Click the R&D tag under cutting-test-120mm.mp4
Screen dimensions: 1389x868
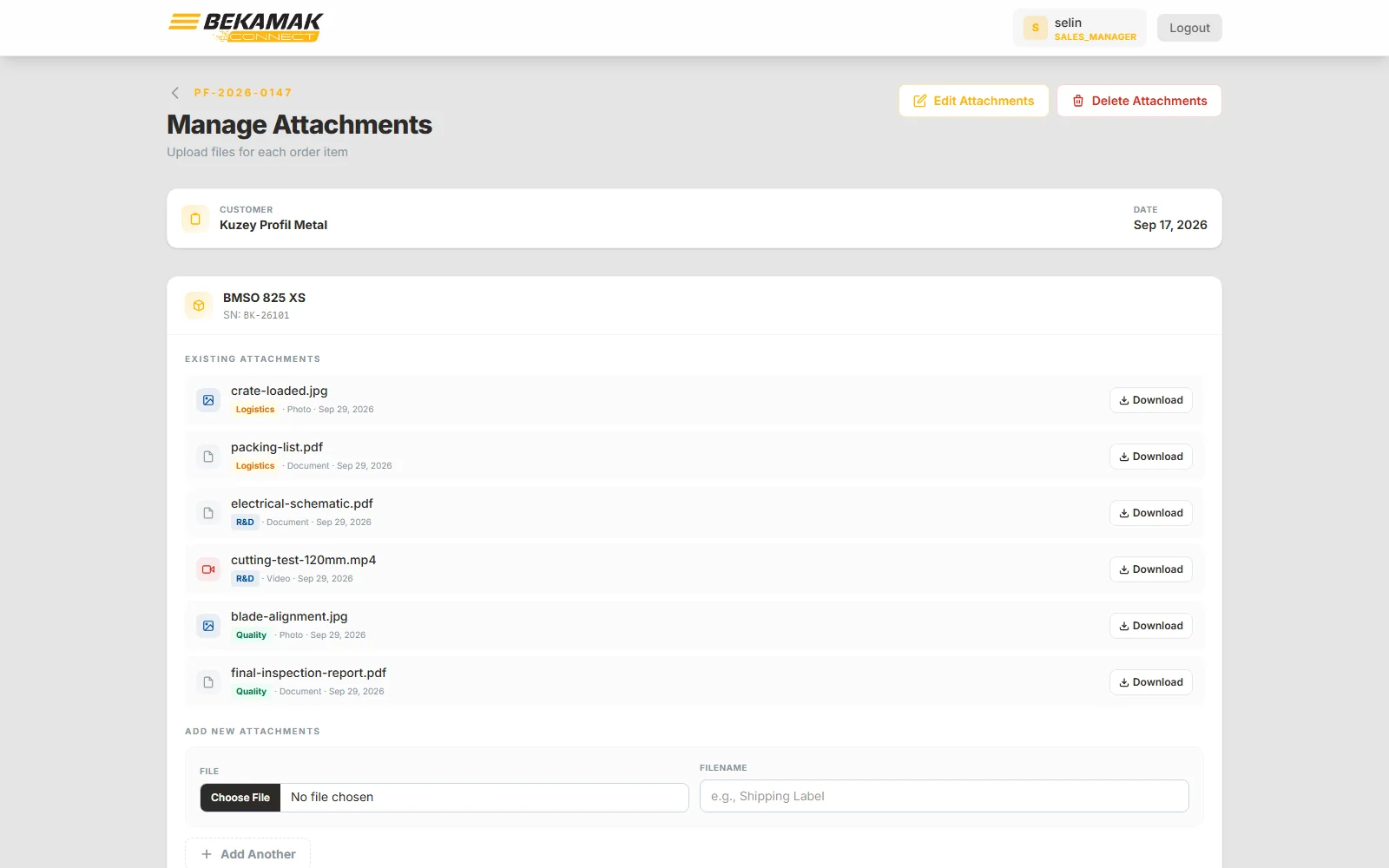pos(245,579)
